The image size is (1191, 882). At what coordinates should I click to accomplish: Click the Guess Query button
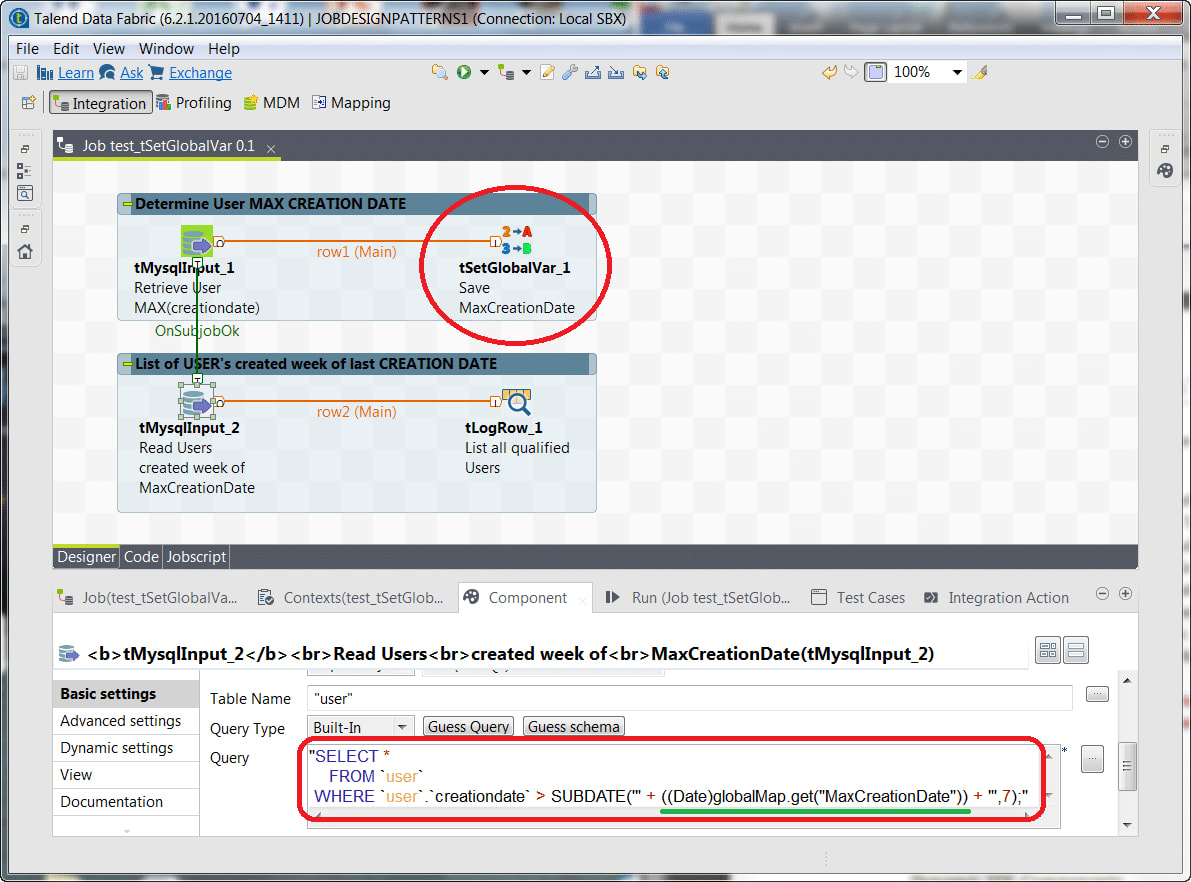coord(467,726)
